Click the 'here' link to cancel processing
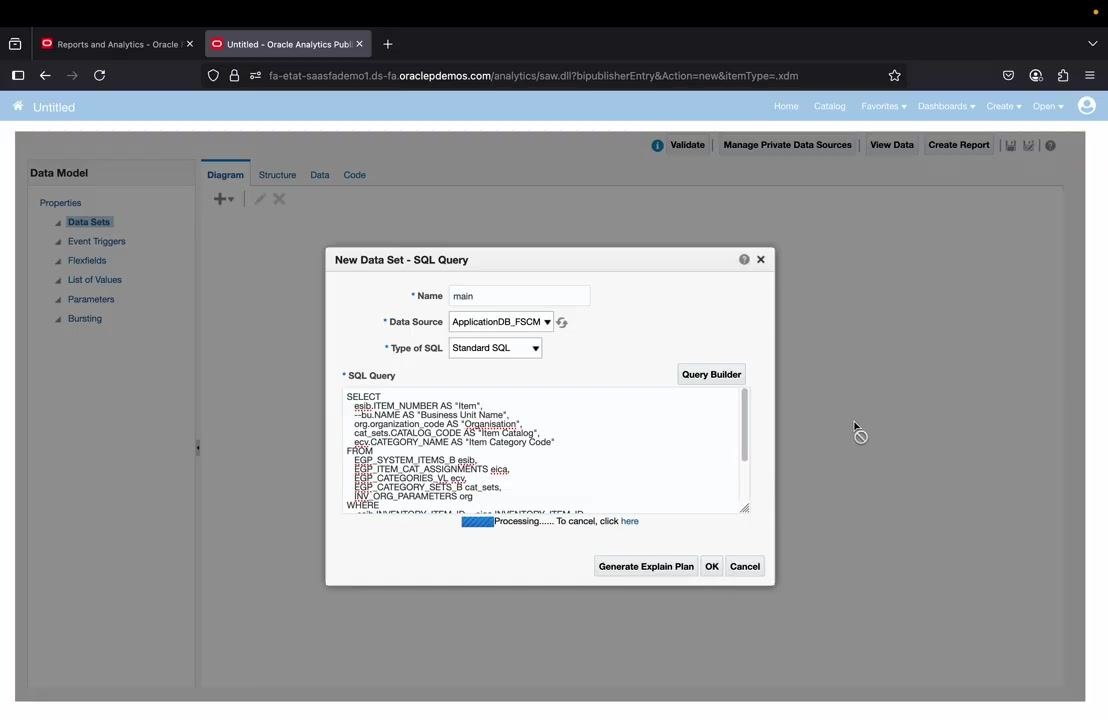The image size is (1108, 720). click(630, 521)
